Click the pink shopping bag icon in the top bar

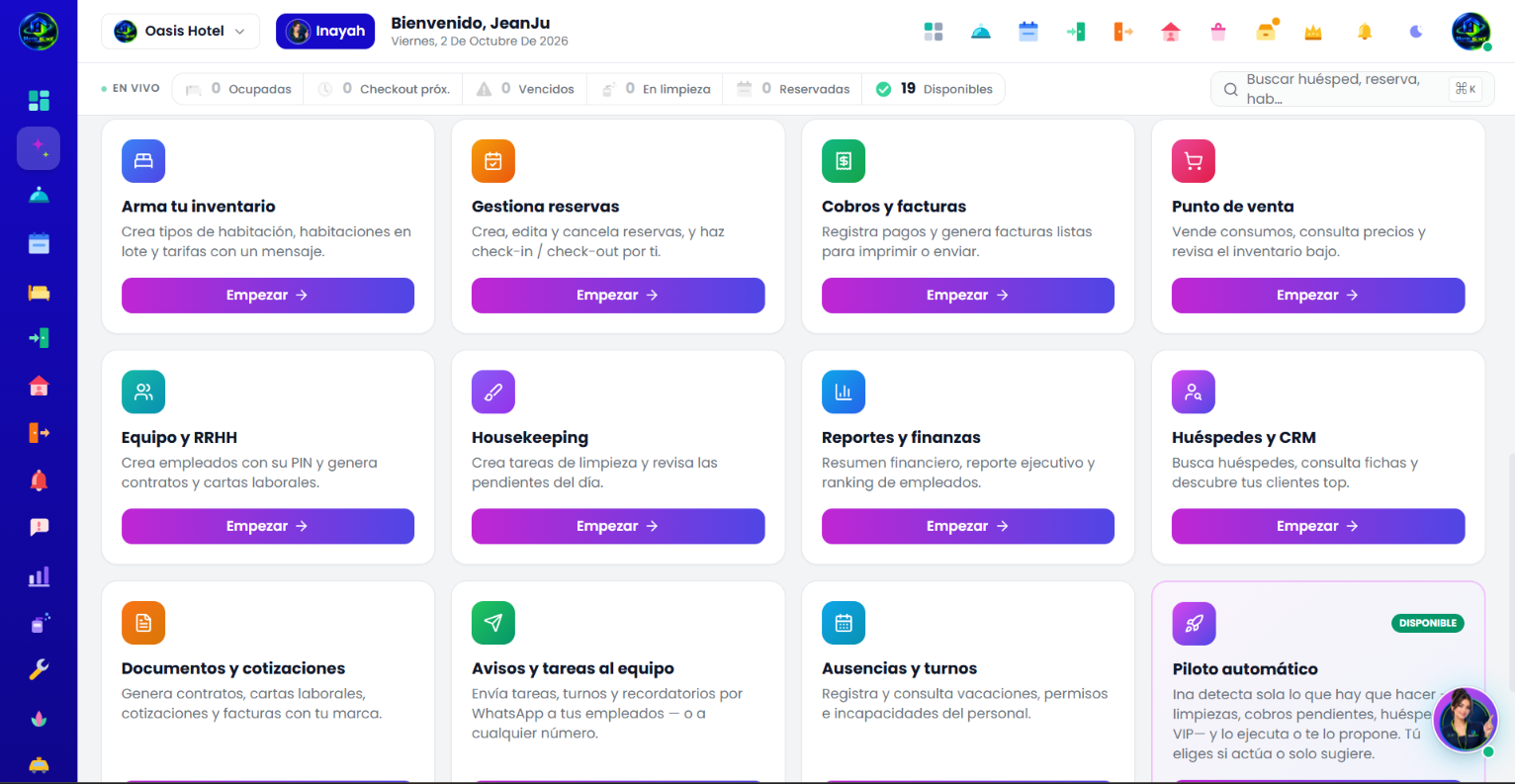coord(1218,32)
